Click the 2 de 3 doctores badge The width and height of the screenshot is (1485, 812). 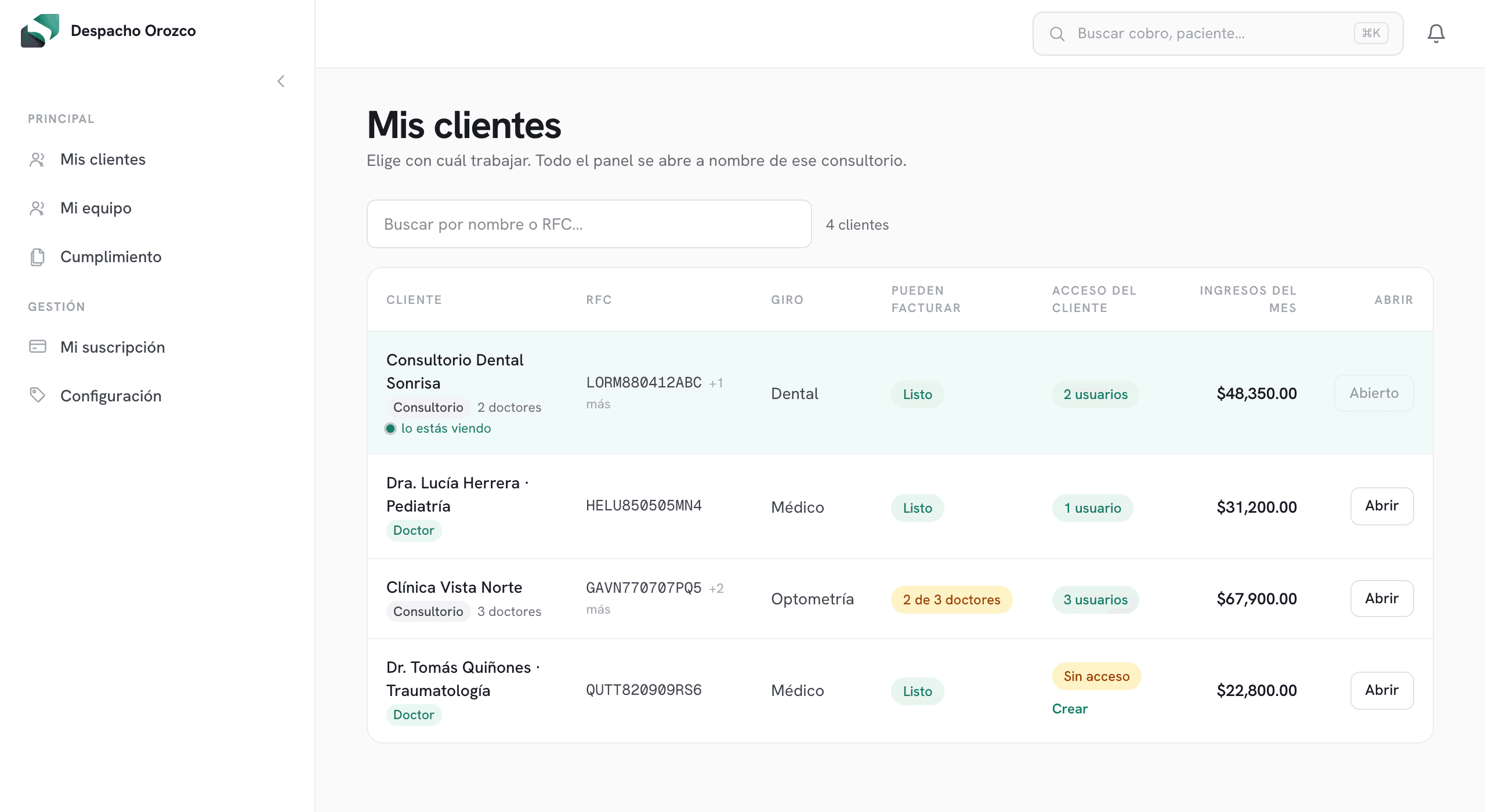pyautogui.click(x=951, y=600)
